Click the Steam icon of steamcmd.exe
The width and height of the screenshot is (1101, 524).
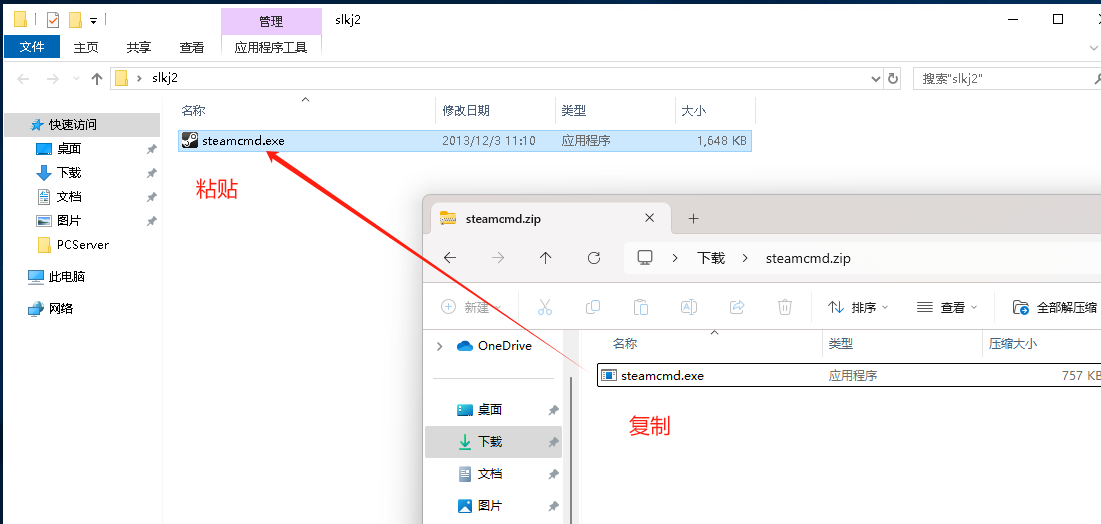pyautogui.click(x=189, y=140)
